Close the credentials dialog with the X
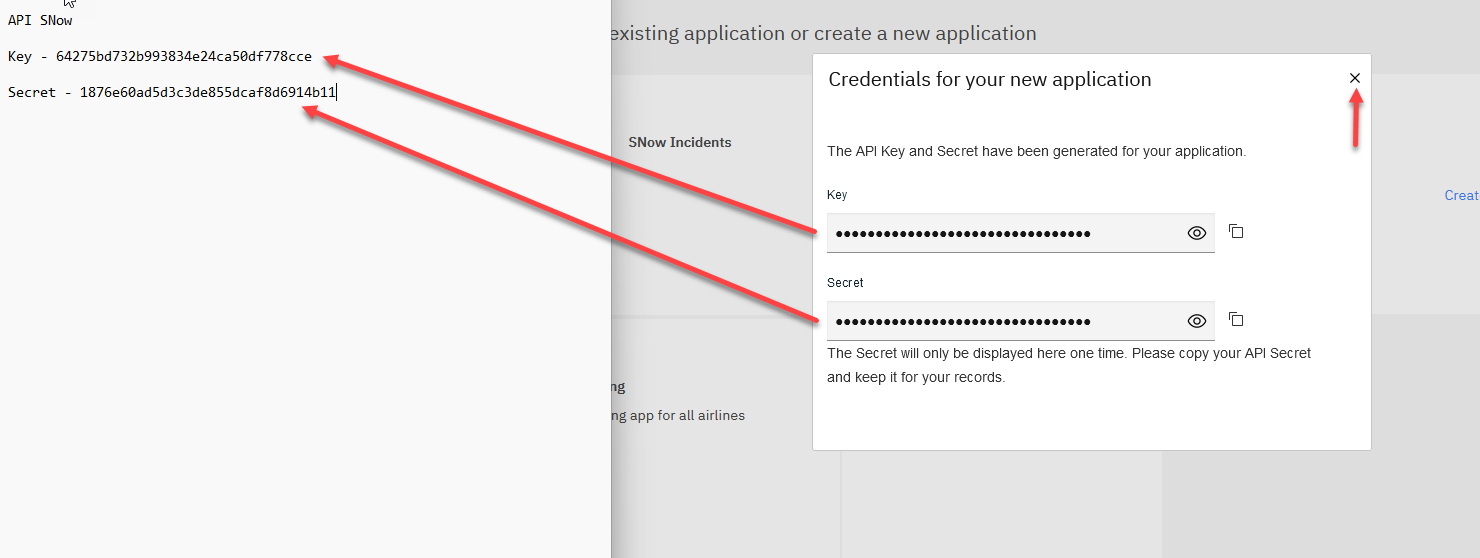Viewport: 1480px width, 558px height. click(x=1355, y=78)
